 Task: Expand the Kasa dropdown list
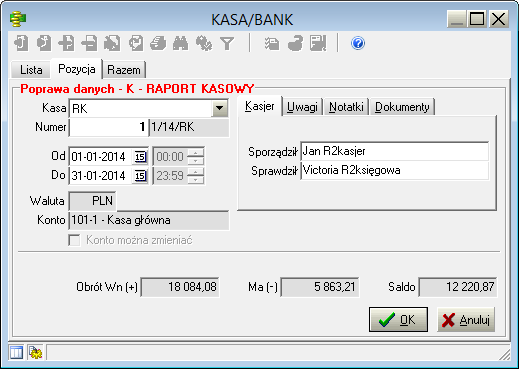[219, 108]
